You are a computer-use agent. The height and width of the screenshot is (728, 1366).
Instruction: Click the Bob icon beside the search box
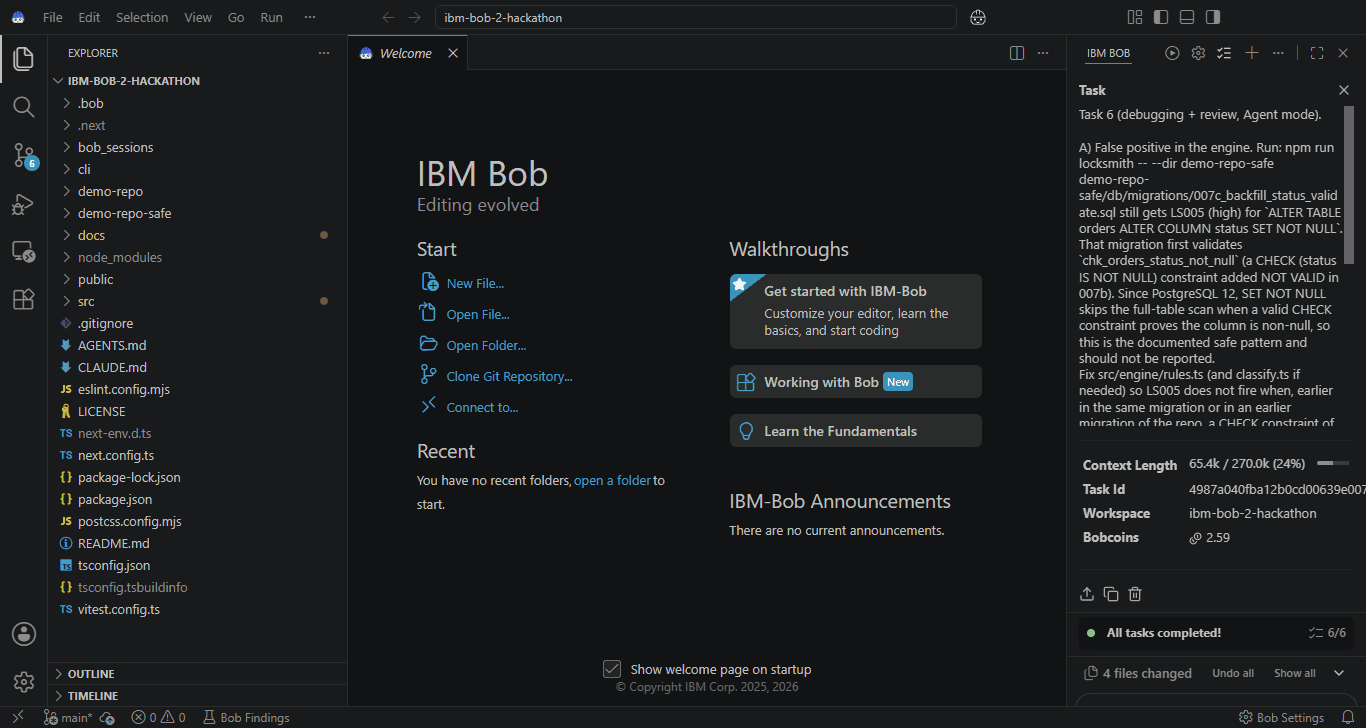(x=978, y=17)
